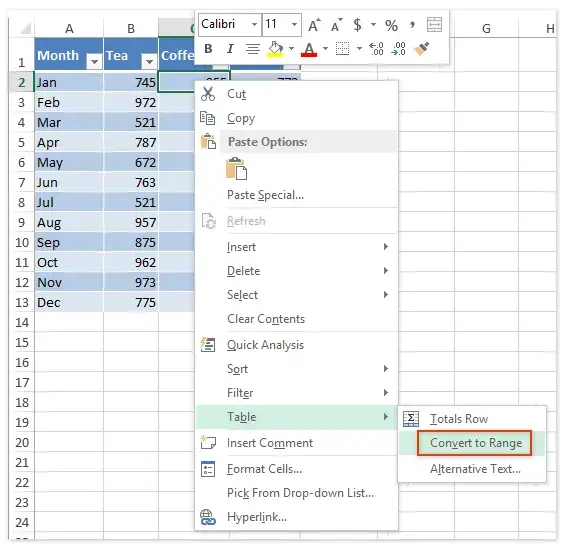Click the Bold icon in mini toolbar
The height and width of the screenshot is (549, 566).
[x=208, y=49]
